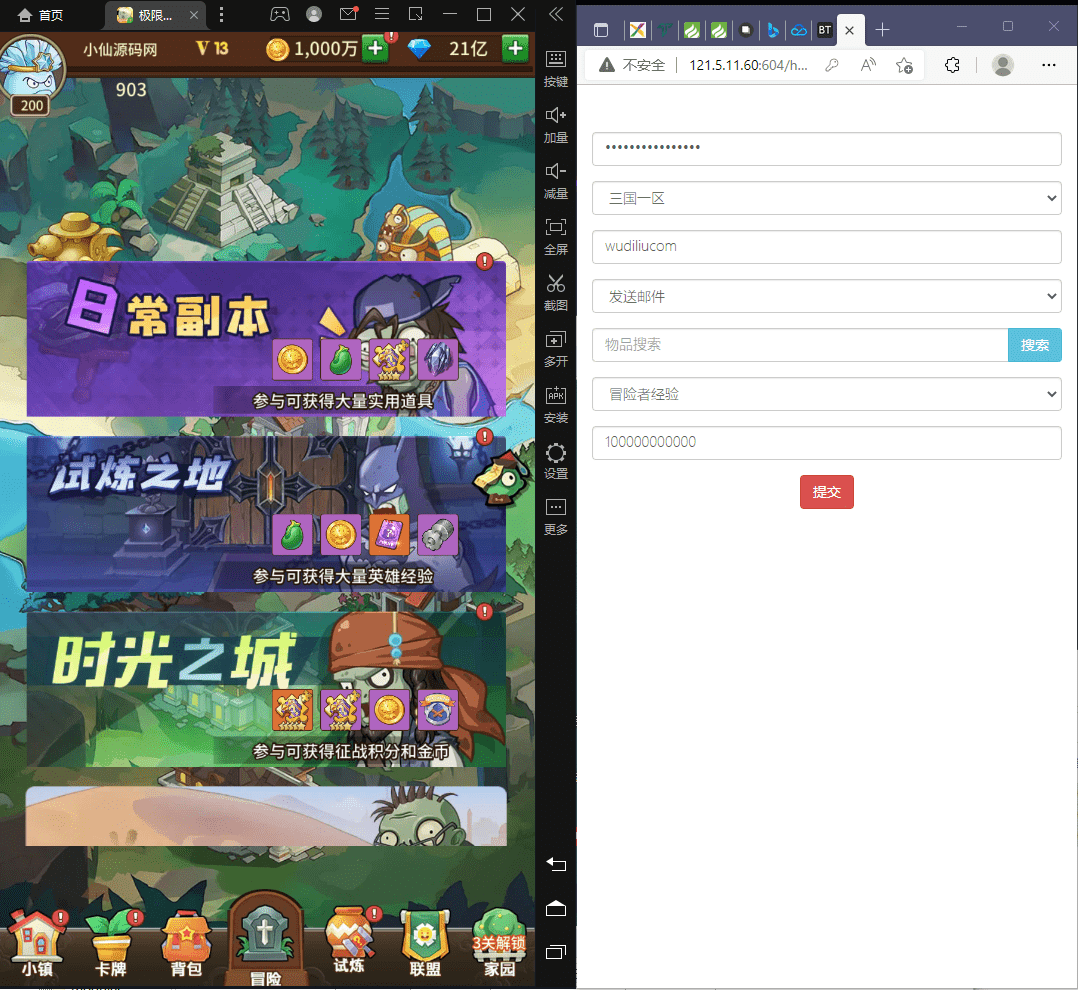Close the active browser tab
The image size is (1078, 990).
pos(850,30)
